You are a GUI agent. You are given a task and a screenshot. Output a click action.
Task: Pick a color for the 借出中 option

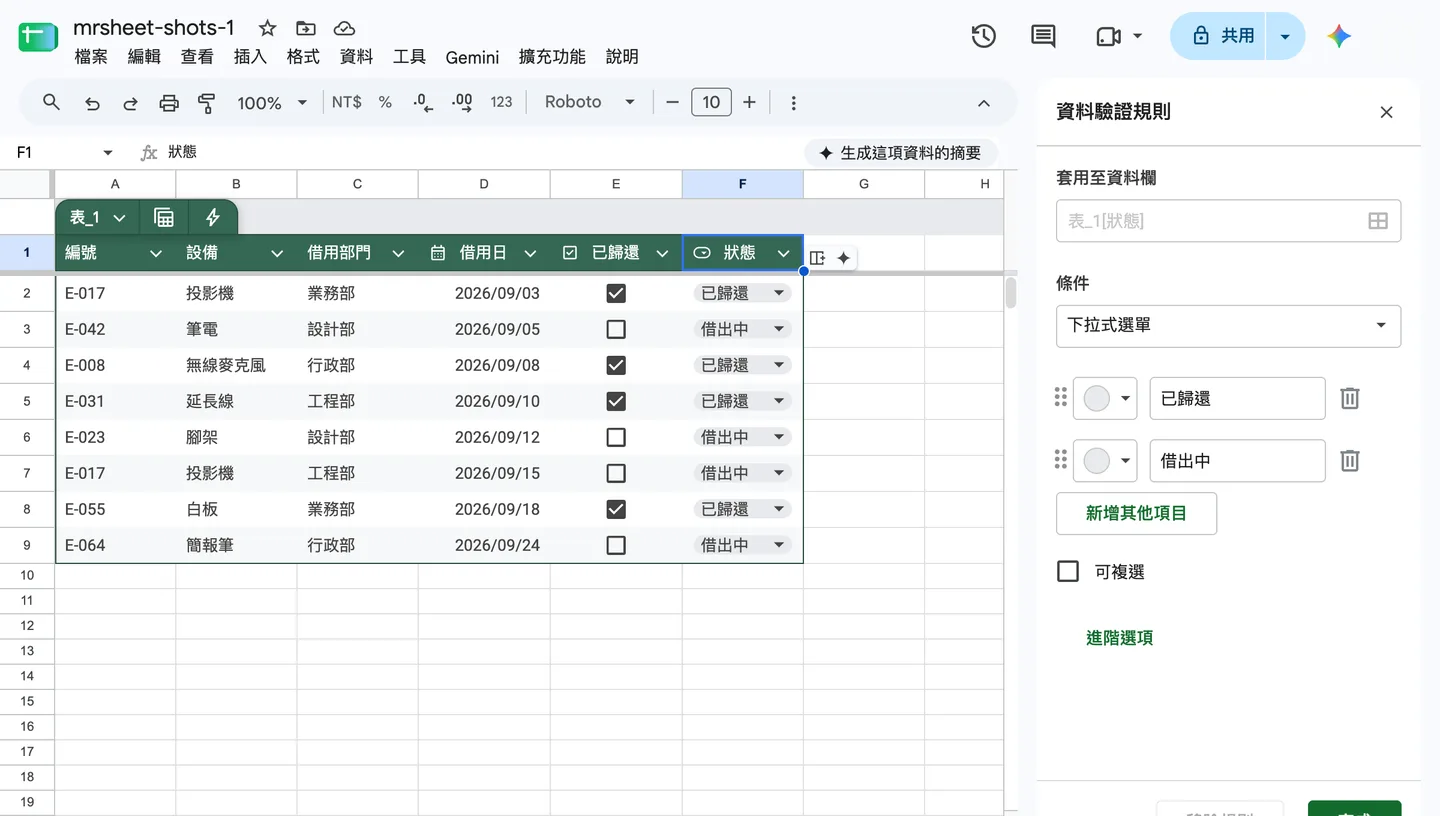pos(1105,460)
